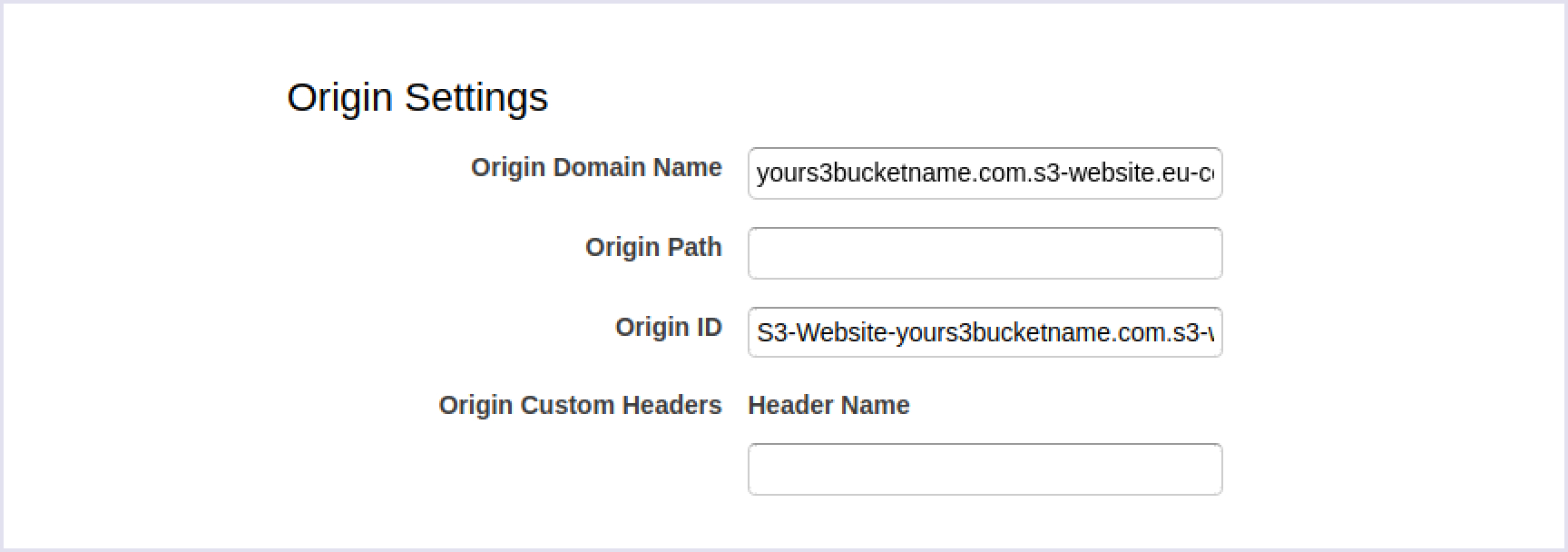
Task: Focus the field beside Origin Domain Name
Action: point(985,173)
